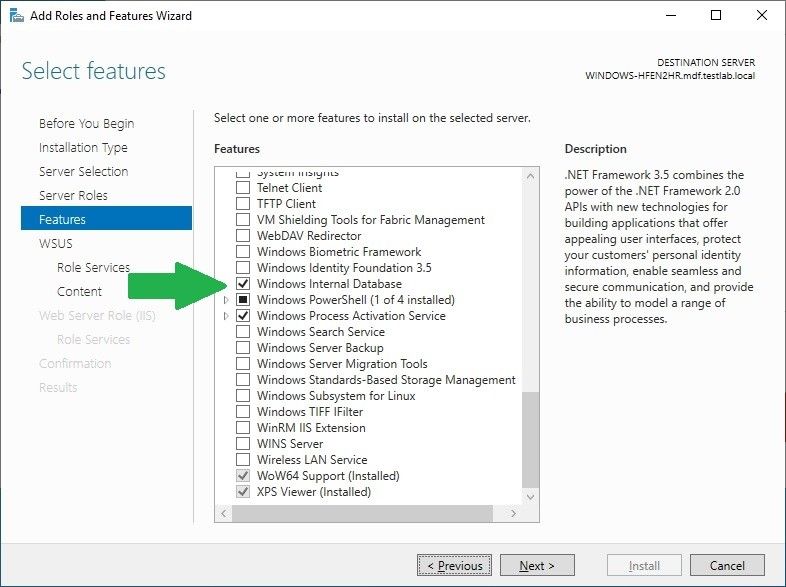This screenshot has height=587, width=786.
Task: Minimize the wizard window
Action: pyautogui.click(x=671, y=15)
